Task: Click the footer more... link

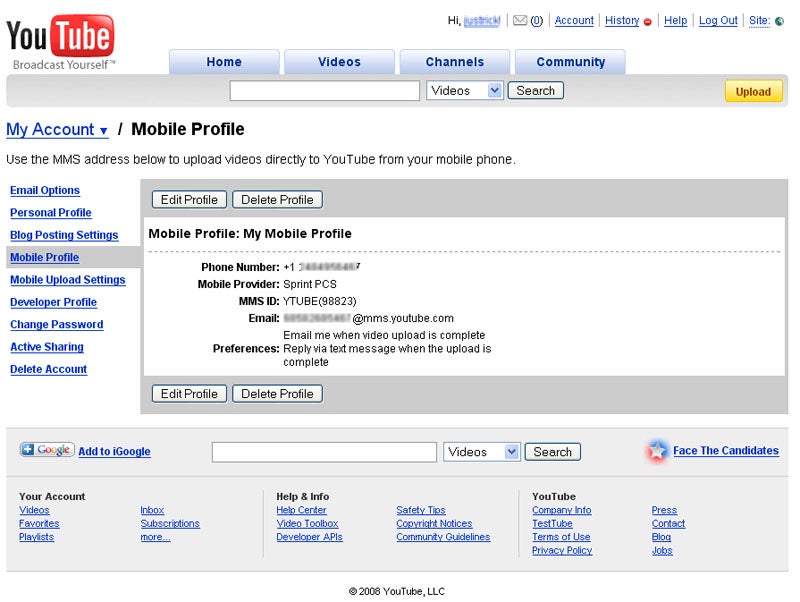Action: pos(155,537)
